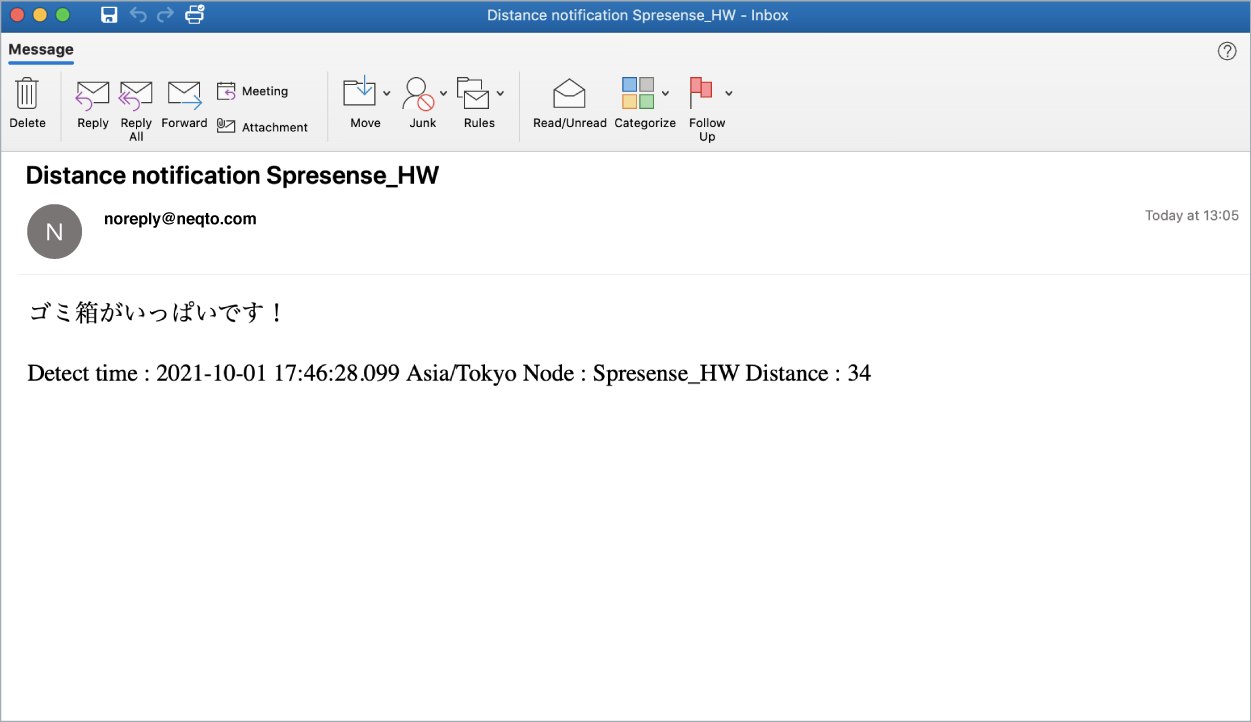Viewport: 1251px width, 722px height.
Task: Select the sender address noreply@neqto.com
Action: [180, 218]
